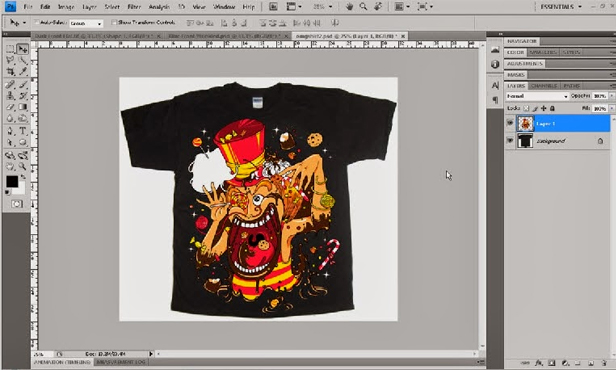Open the Filter menu

point(134,7)
